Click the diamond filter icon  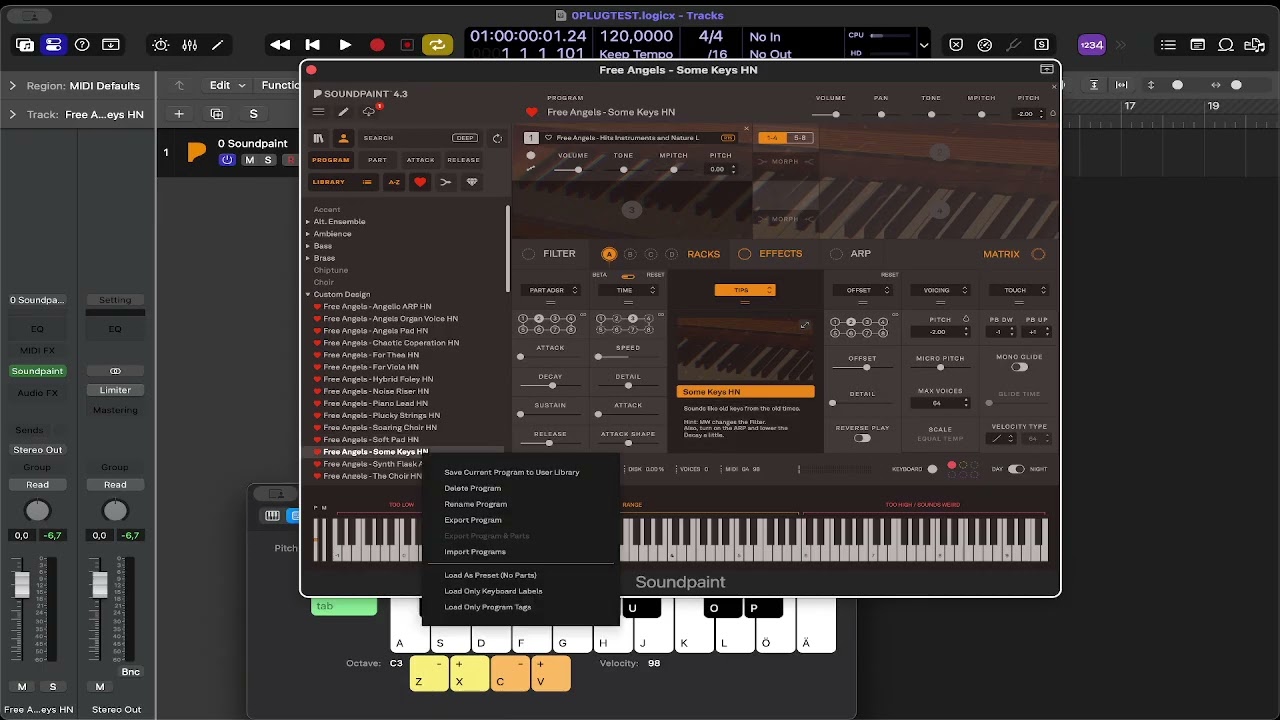[472, 182]
